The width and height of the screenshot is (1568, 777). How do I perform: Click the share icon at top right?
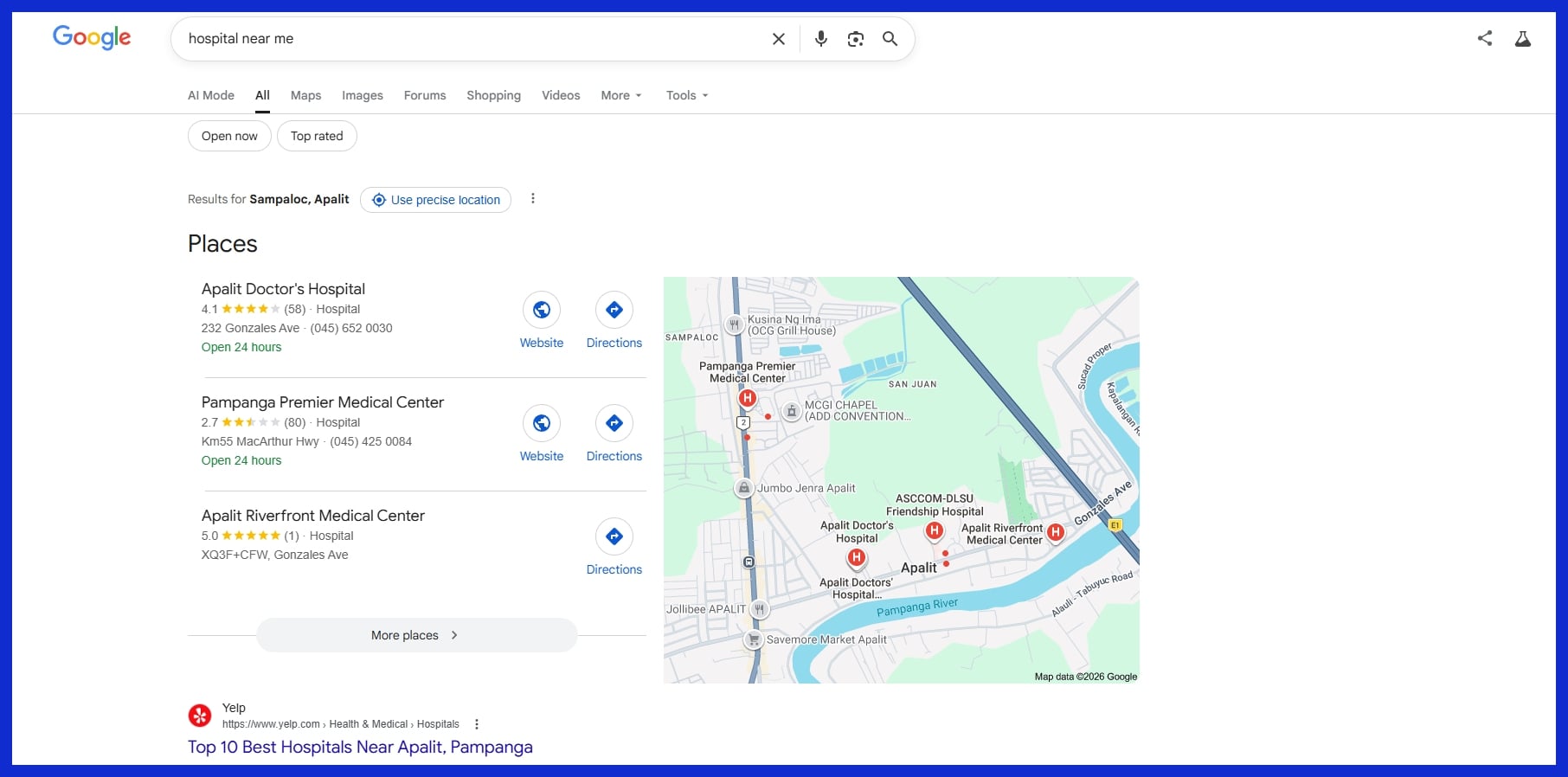coord(1484,38)
